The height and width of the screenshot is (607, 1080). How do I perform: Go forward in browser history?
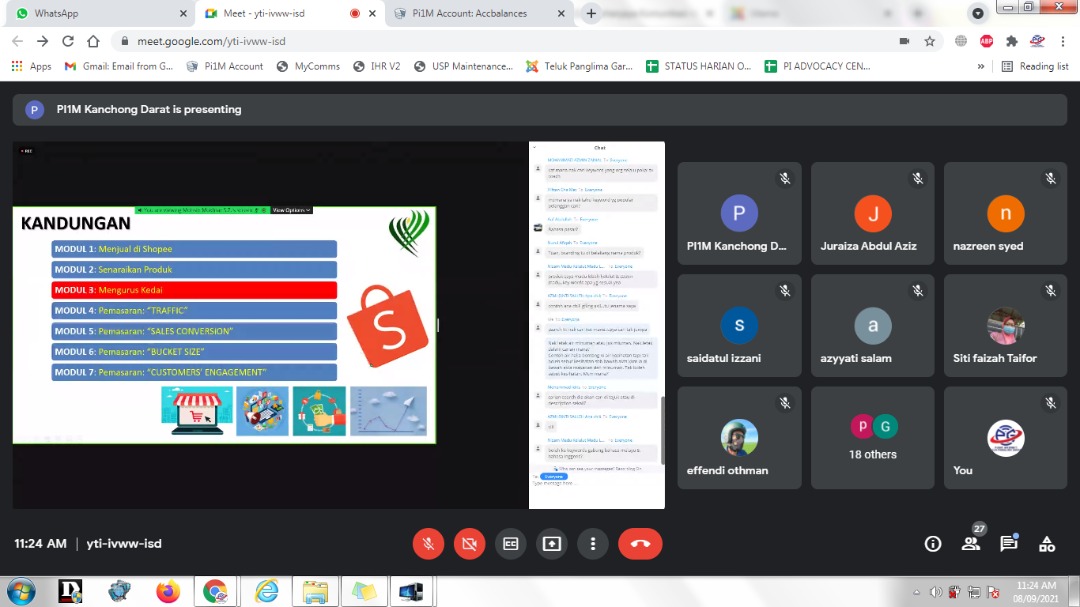pos(43,41)
